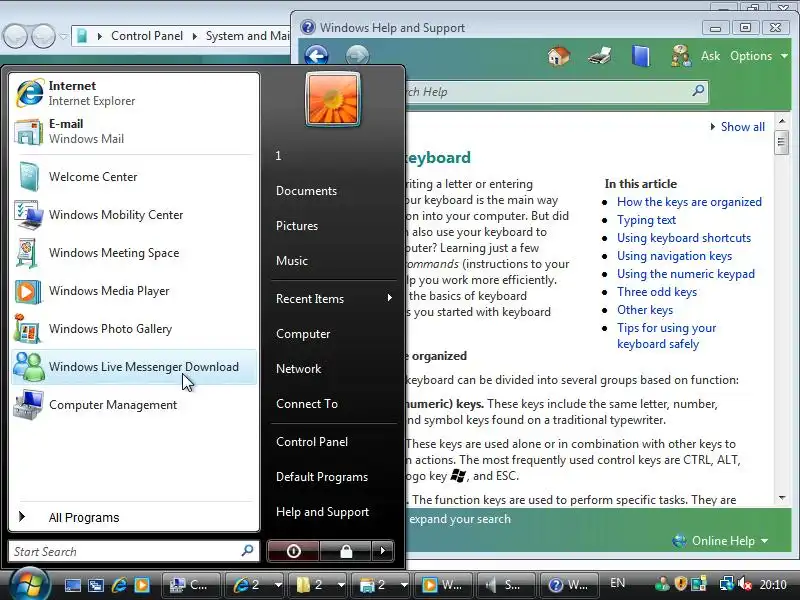The image size is (800, 600).
Task: Click EN language indicator in taskbar
Action: coord(617,583)
